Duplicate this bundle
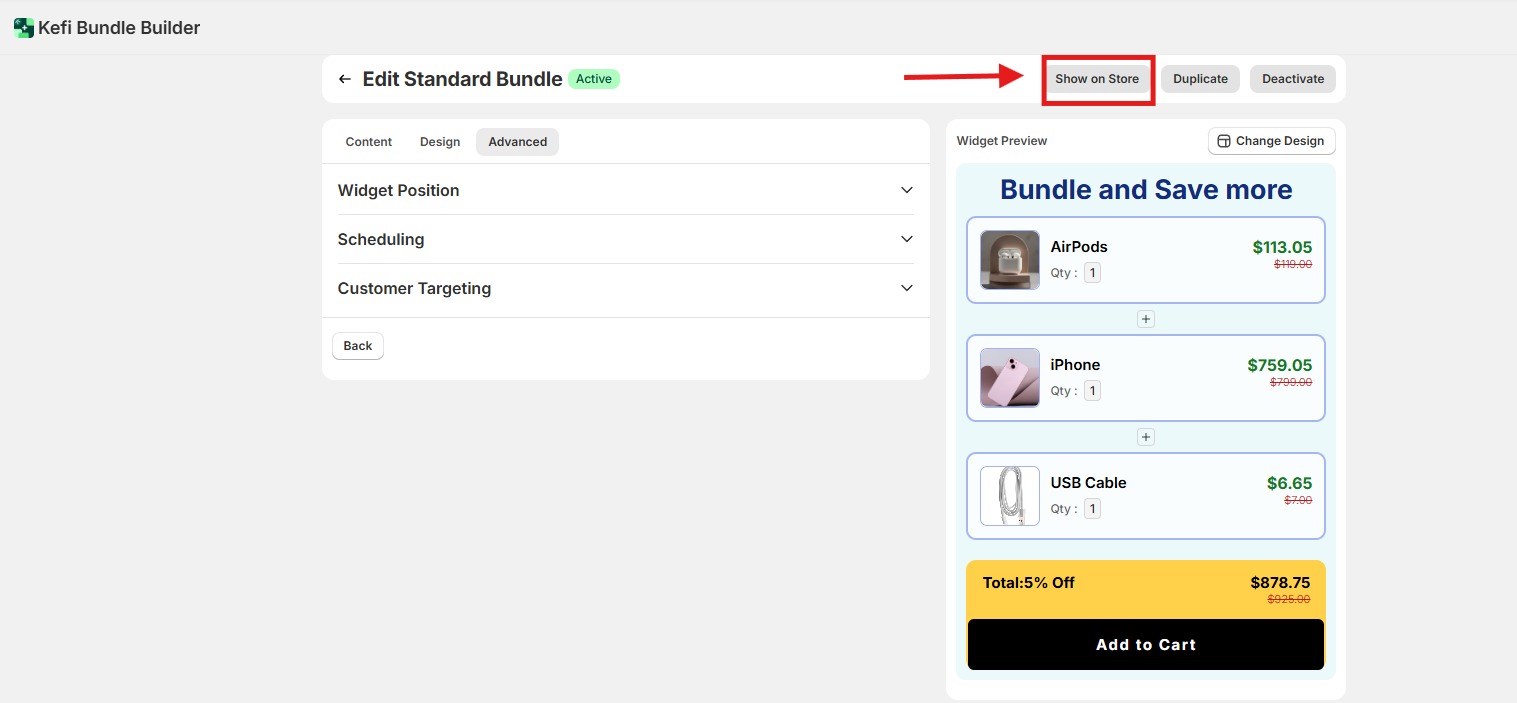 tap(1200, 79)
